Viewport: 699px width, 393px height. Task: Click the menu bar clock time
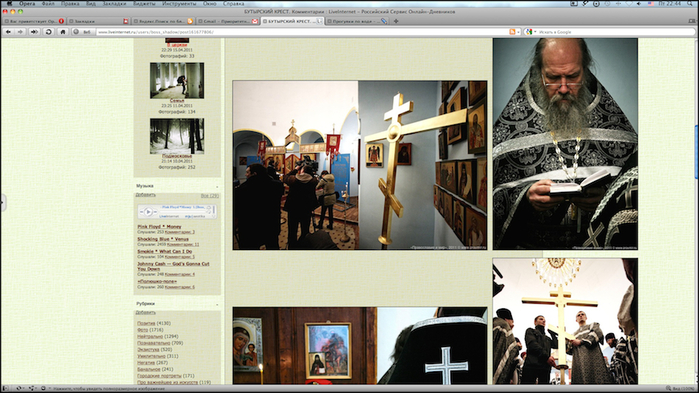coord(671,4)
